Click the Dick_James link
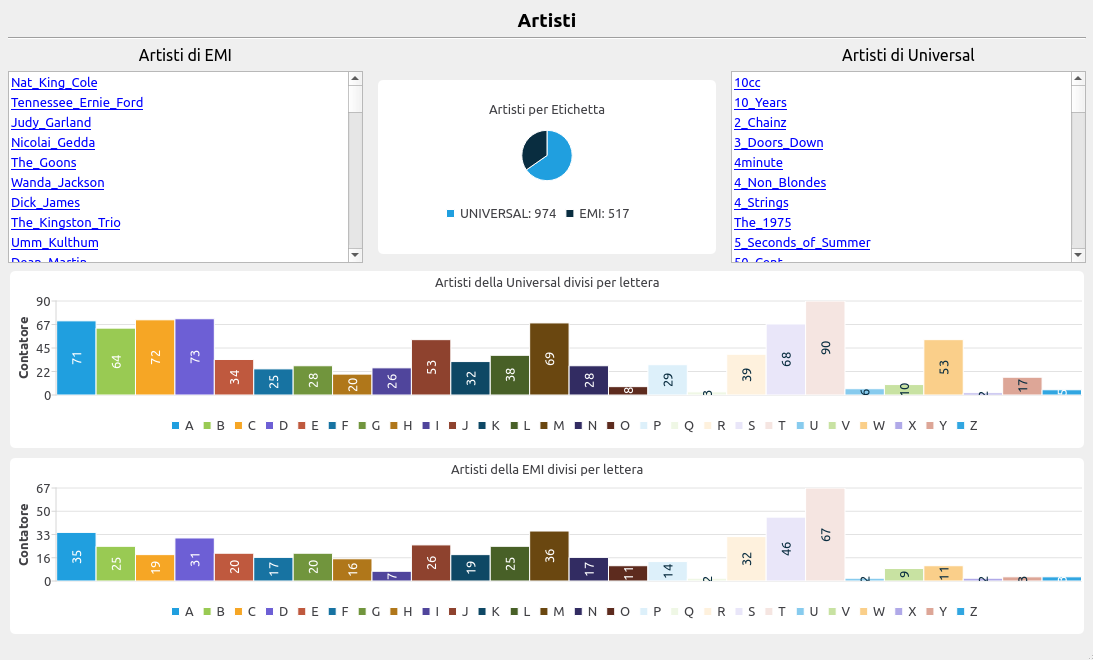The width and height of the screenshot is (1093, 660). tap(45, 203)
